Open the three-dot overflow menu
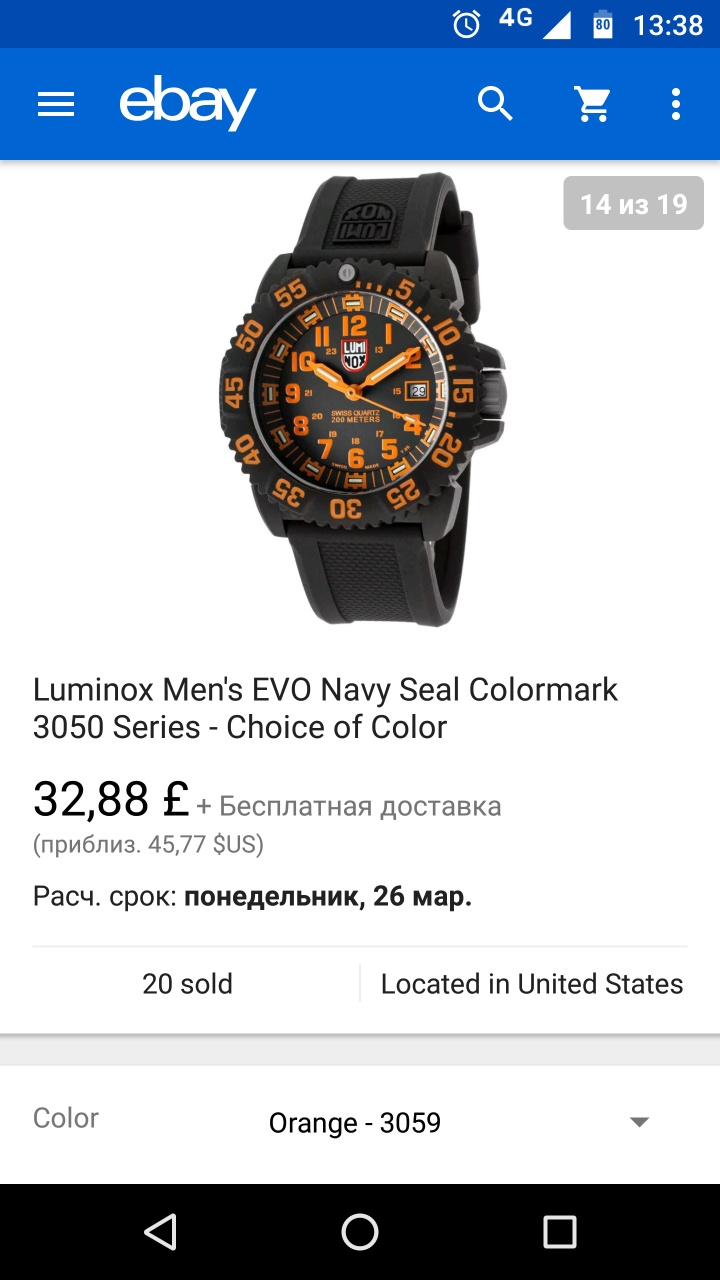 [676, 103]
